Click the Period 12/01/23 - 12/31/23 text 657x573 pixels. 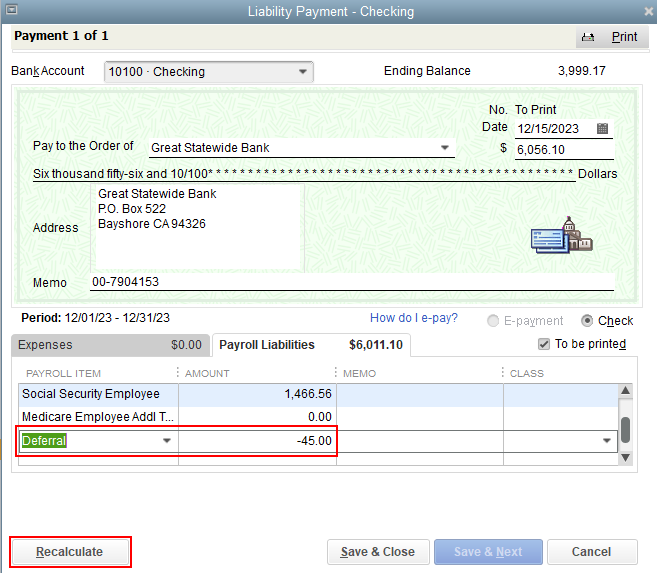click(x=96, y=318)
